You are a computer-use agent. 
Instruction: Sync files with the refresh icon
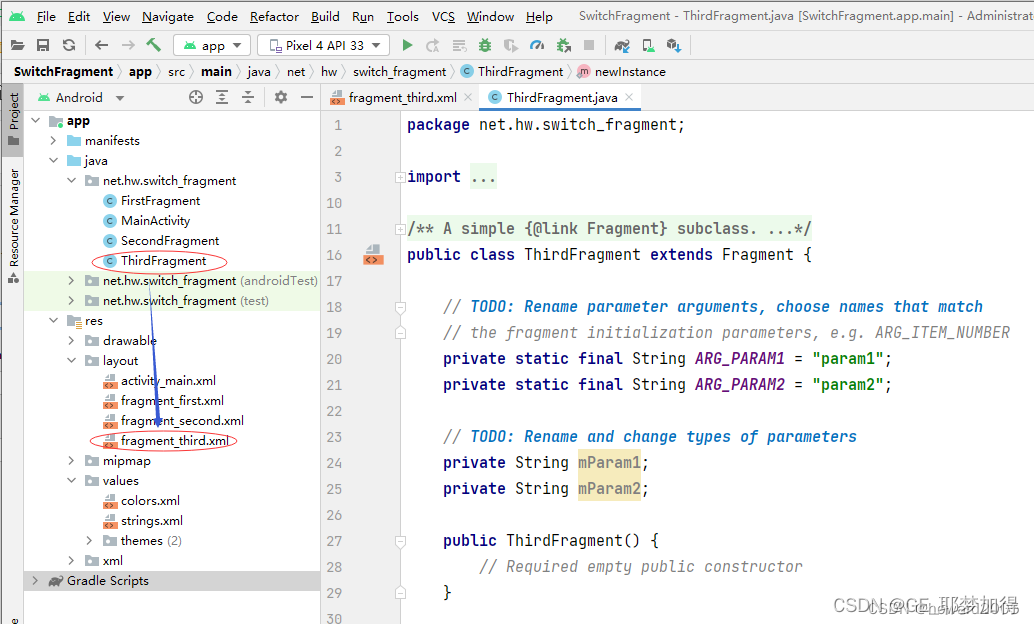pos(68,46)
